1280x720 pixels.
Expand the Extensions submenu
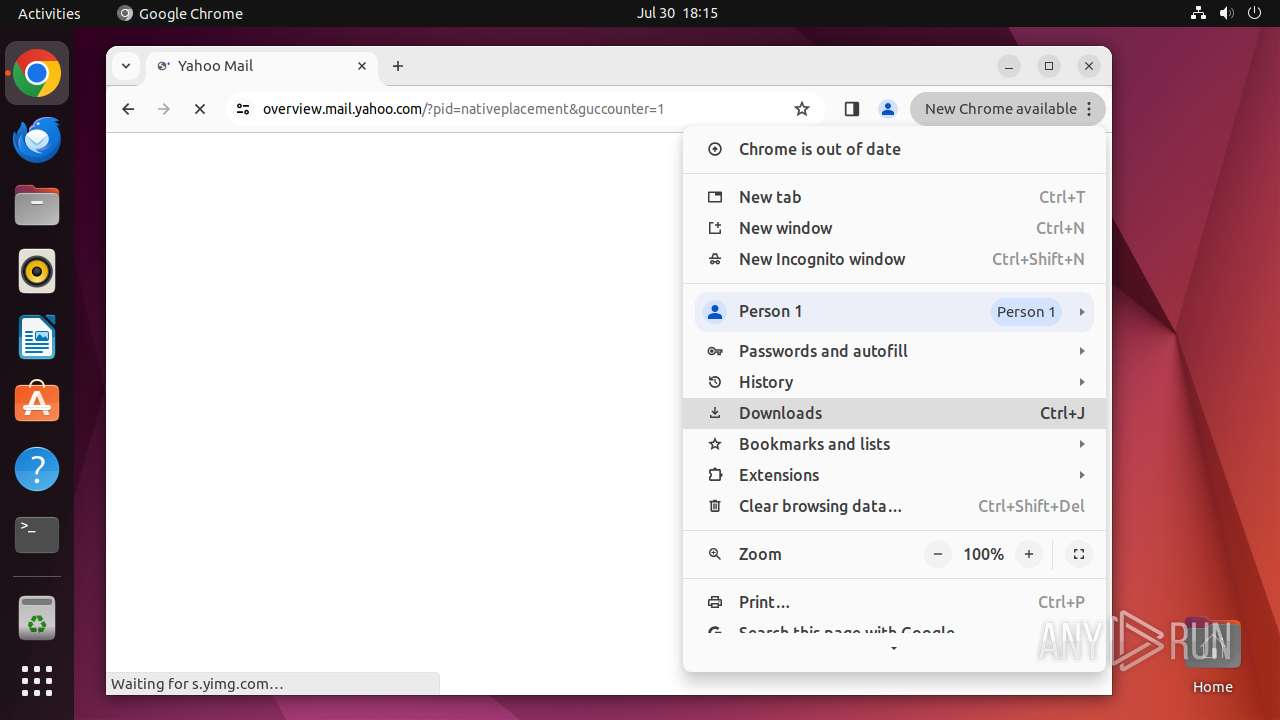click(895, 475)
